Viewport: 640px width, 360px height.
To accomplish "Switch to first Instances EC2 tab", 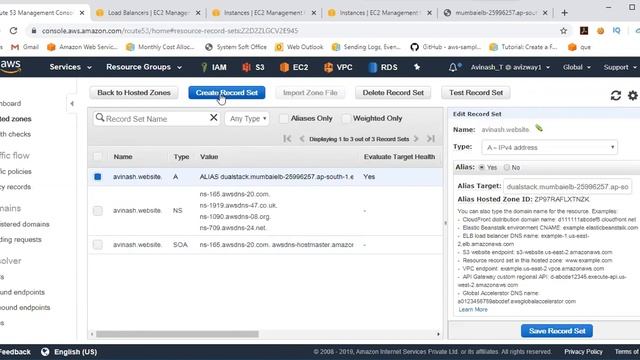I will pos(263,13).
